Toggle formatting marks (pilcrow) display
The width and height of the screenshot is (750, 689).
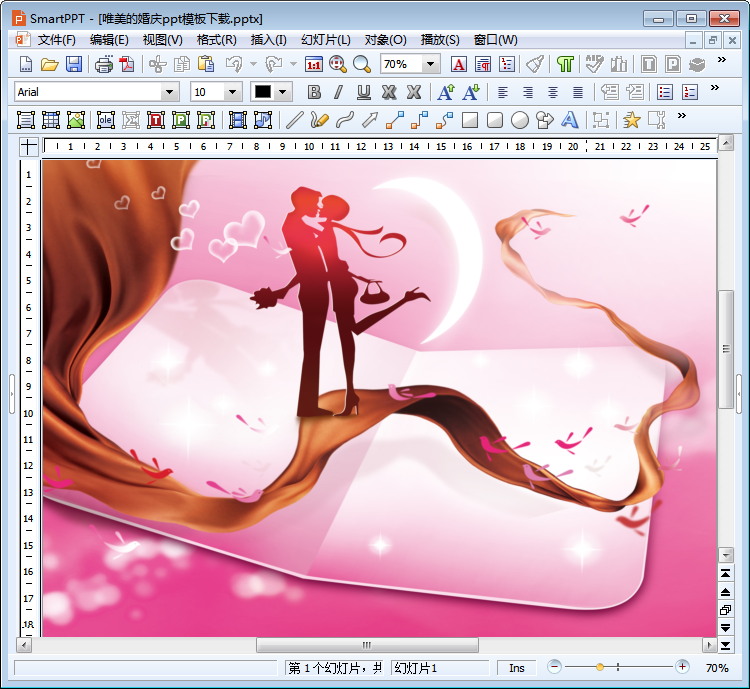(x=565, y=64)
